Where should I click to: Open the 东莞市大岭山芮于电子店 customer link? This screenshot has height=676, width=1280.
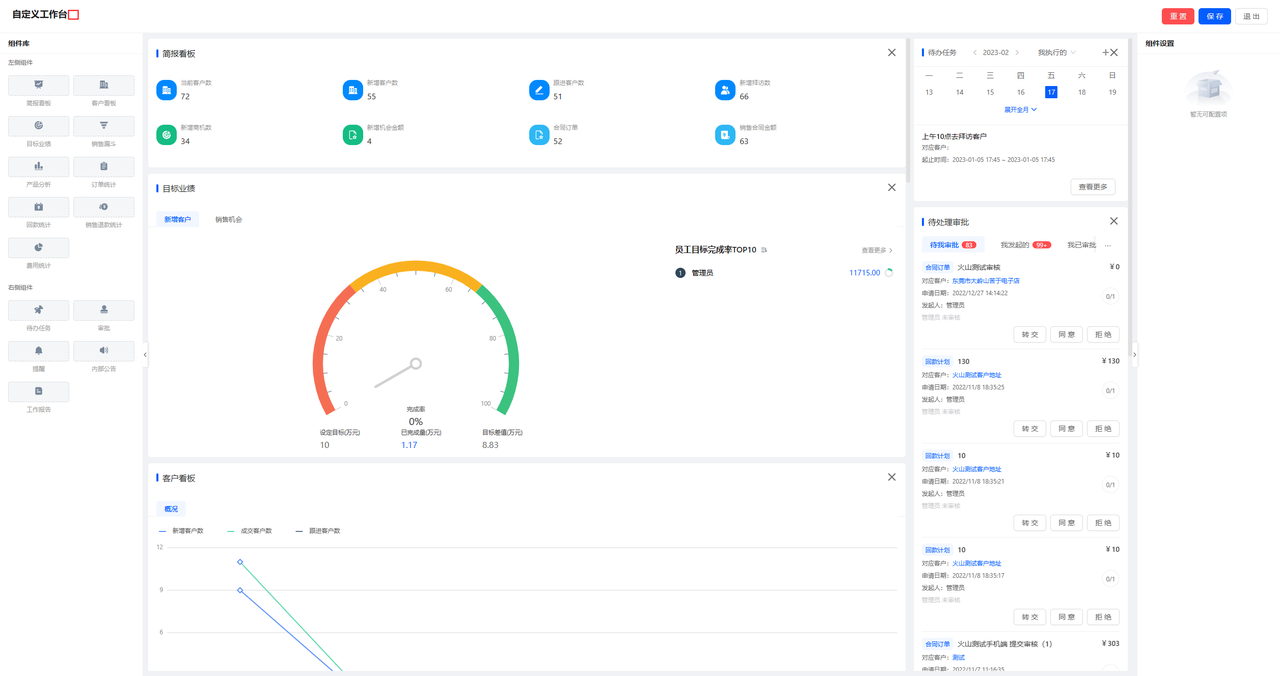click(x=986, y=281)
